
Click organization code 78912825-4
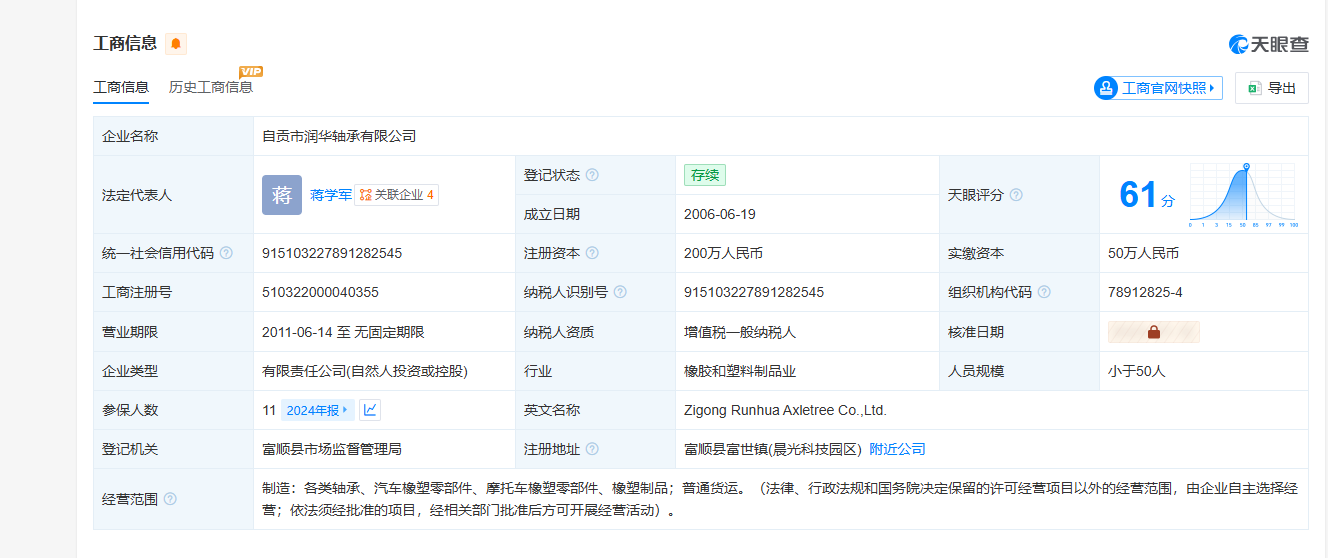[x=1145, y=292]
